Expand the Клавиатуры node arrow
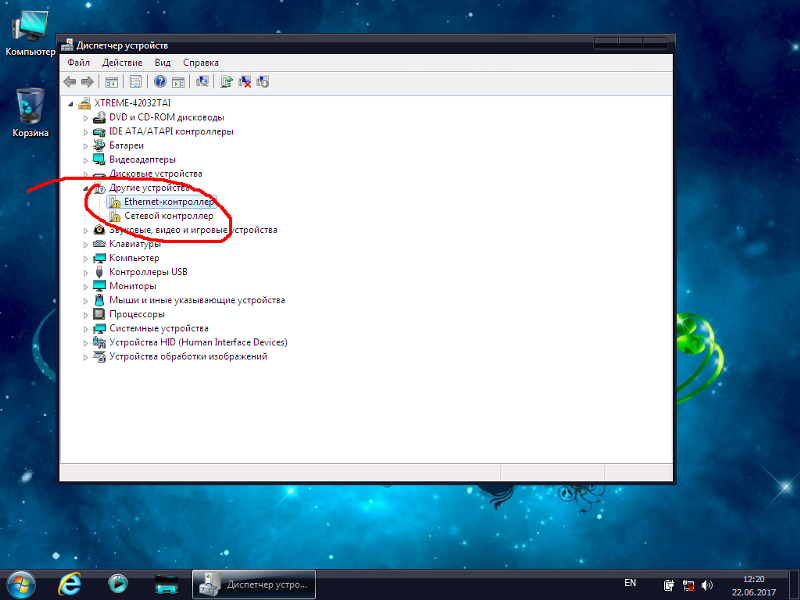 [x=86, y=244]
